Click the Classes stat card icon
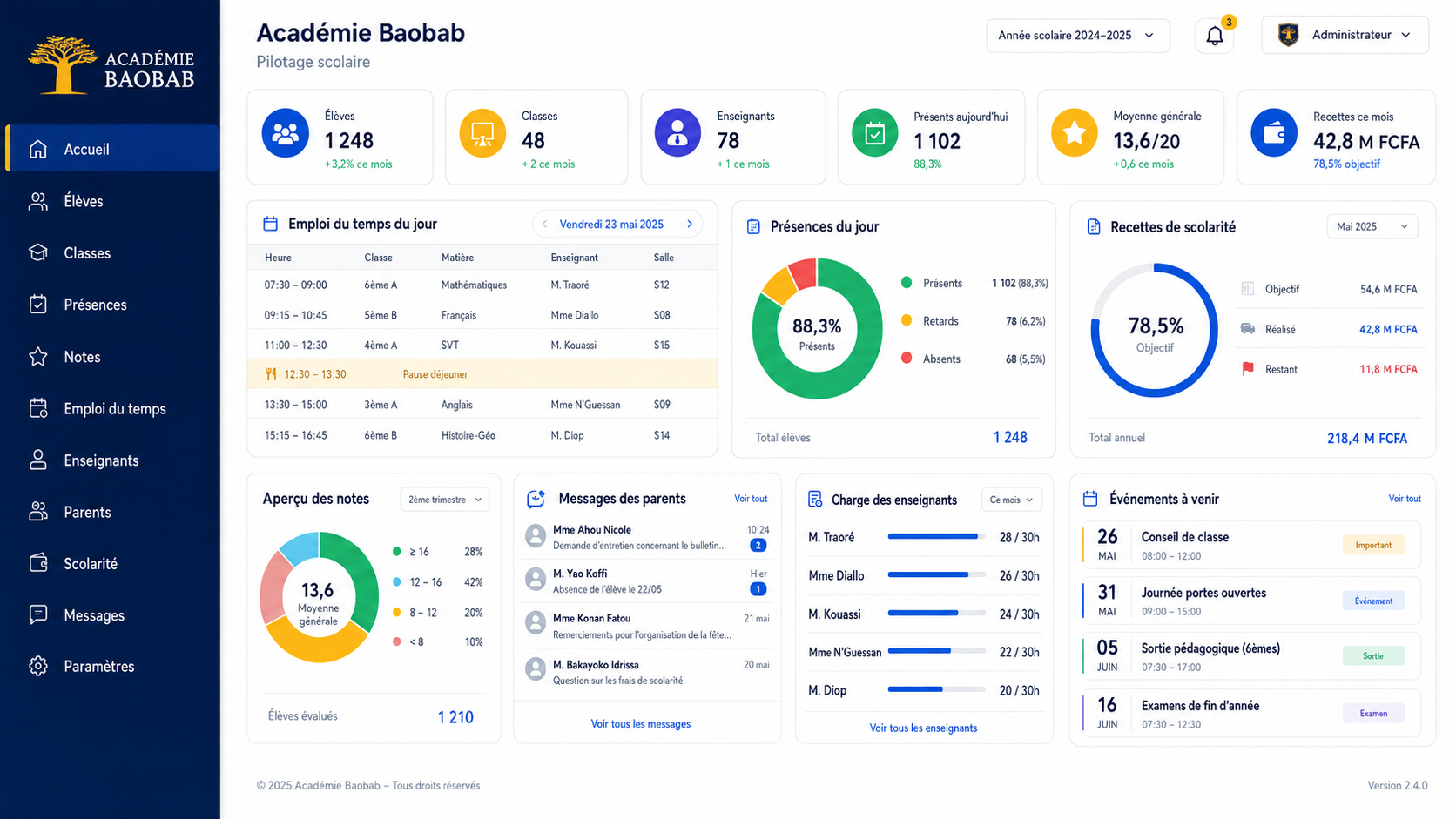Image resolution: width=1456 pixels, height=819 pixels. pos(482,133)
